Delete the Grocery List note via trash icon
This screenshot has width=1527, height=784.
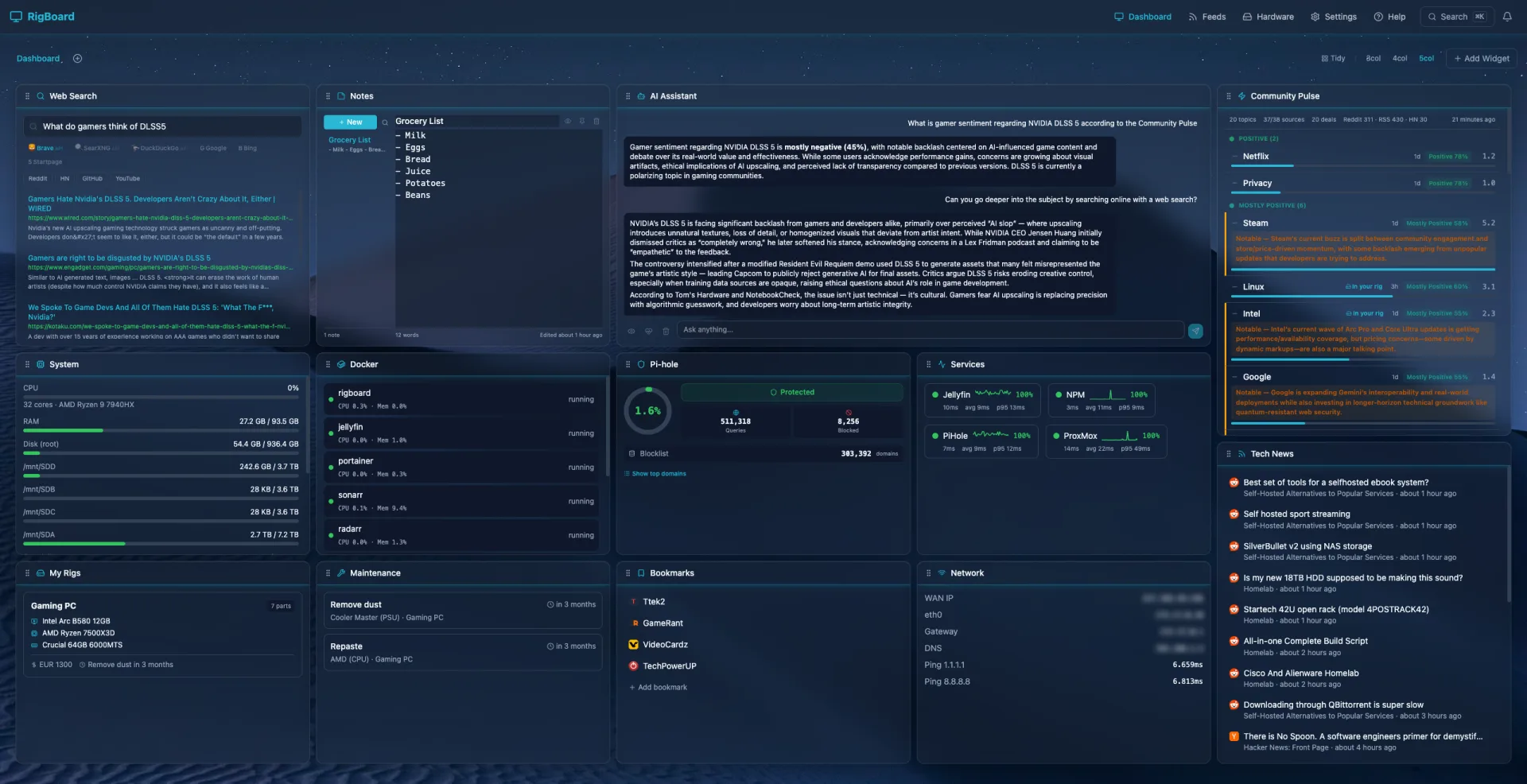[x=597, y=122]
